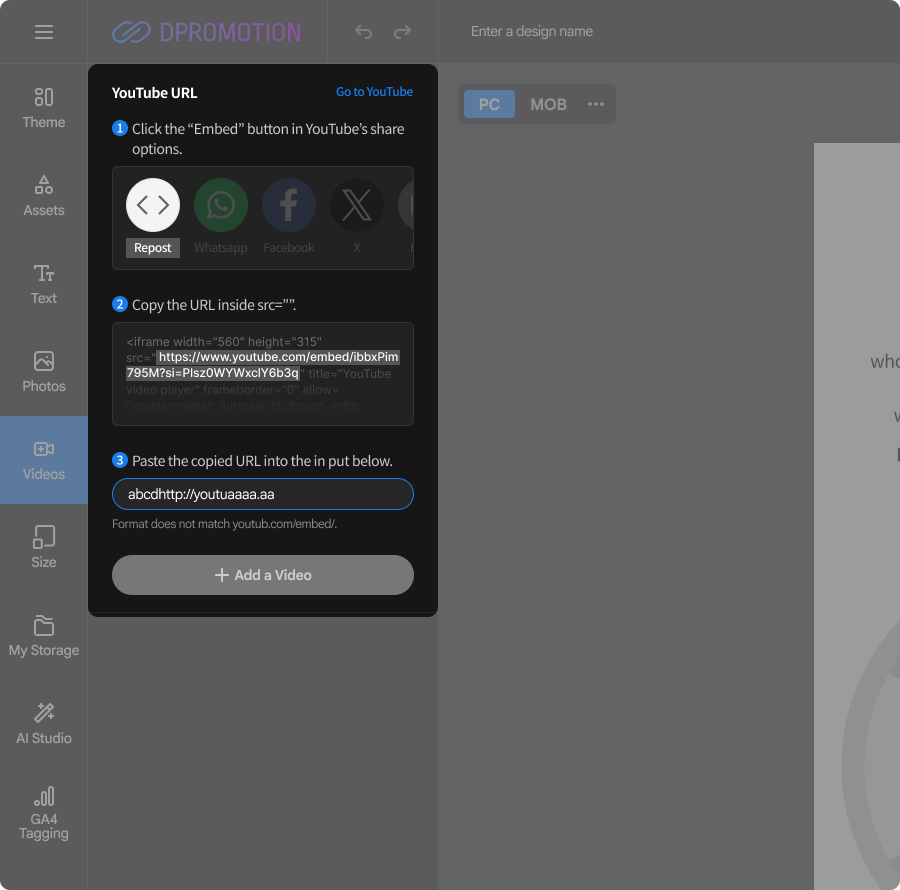
Task: Open the Theme sidebar panel
Action: [x=44, y=108]
